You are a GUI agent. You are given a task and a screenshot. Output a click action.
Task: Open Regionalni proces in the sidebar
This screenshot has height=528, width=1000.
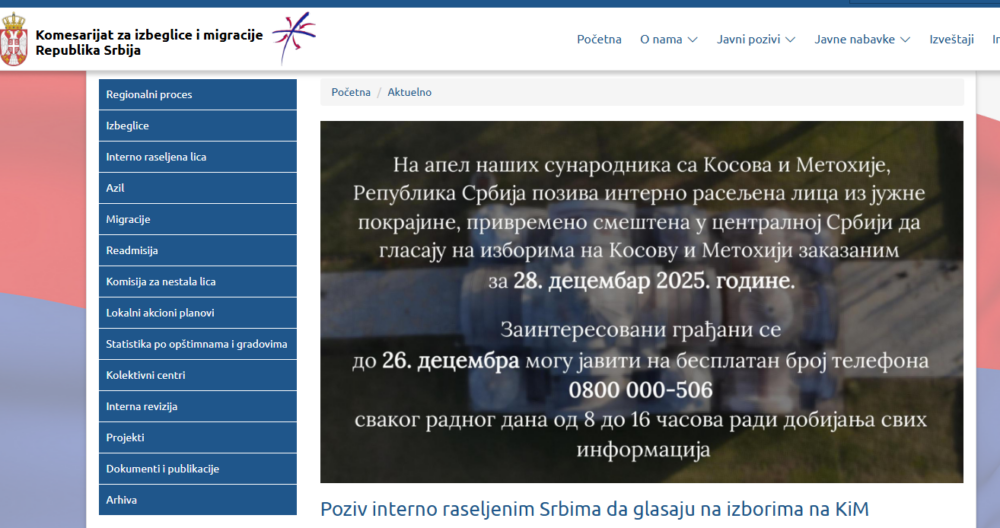point(198,95)
